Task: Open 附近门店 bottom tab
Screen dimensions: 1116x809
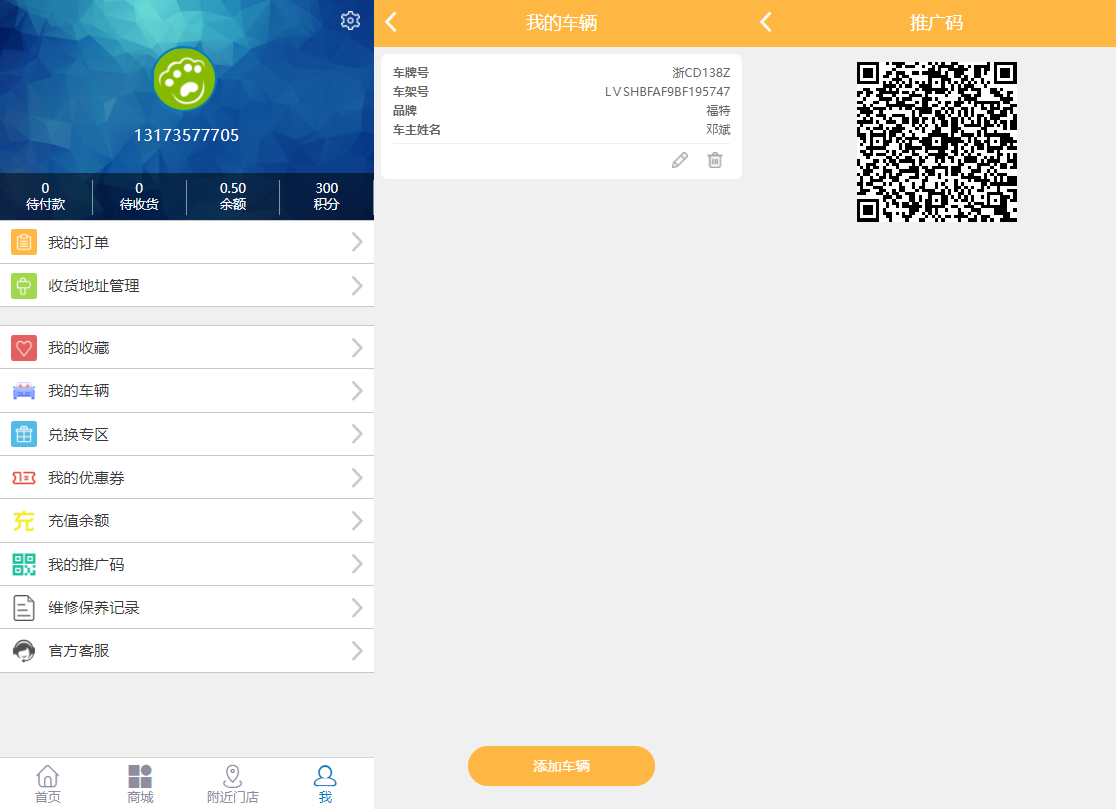Action: (x=233, y=784)
